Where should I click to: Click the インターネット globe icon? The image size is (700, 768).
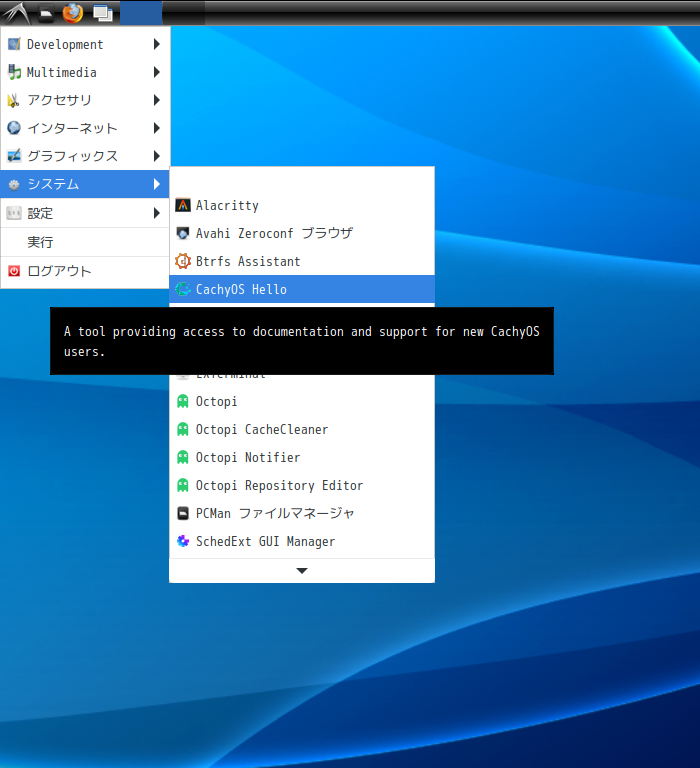tap(14, 128)
